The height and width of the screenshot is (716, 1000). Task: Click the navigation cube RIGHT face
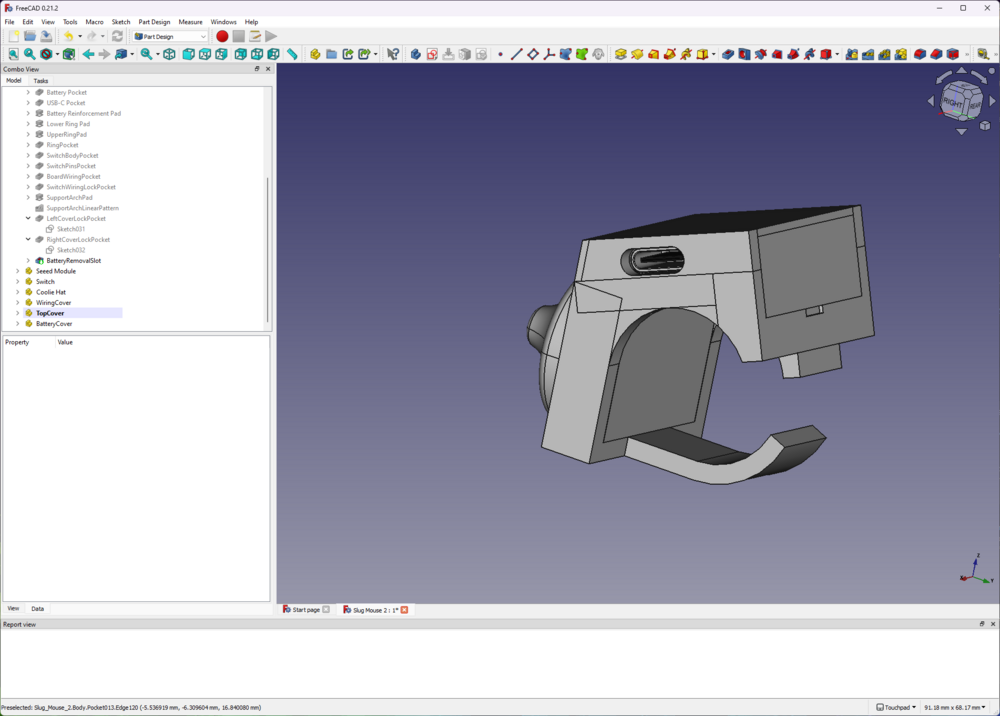953,103
